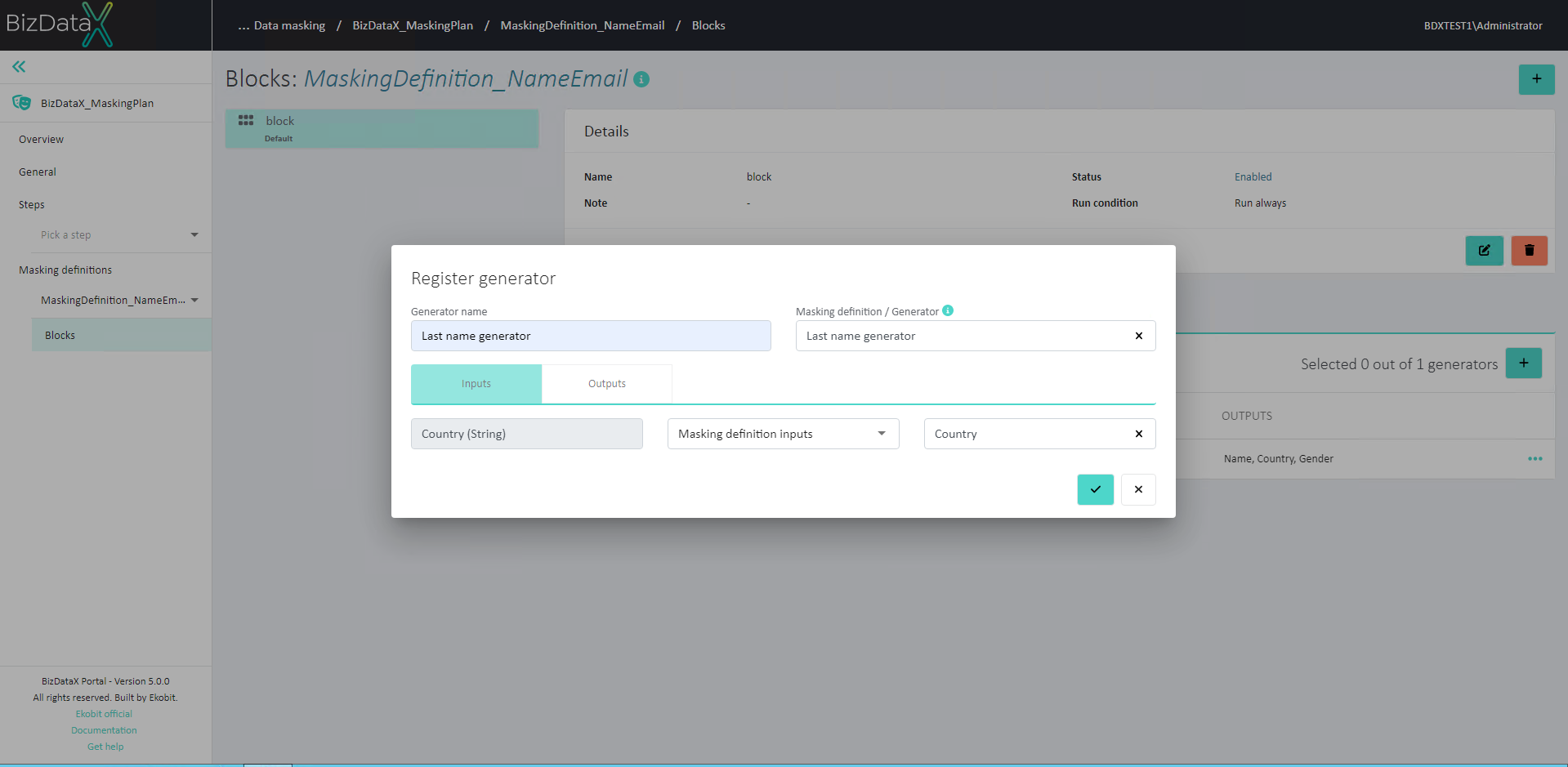The height and width of the screenshot is (767, 1568).
Task: Click the BizDataX Portal - Version 5.0.0 text
Action: click(105, 681)
